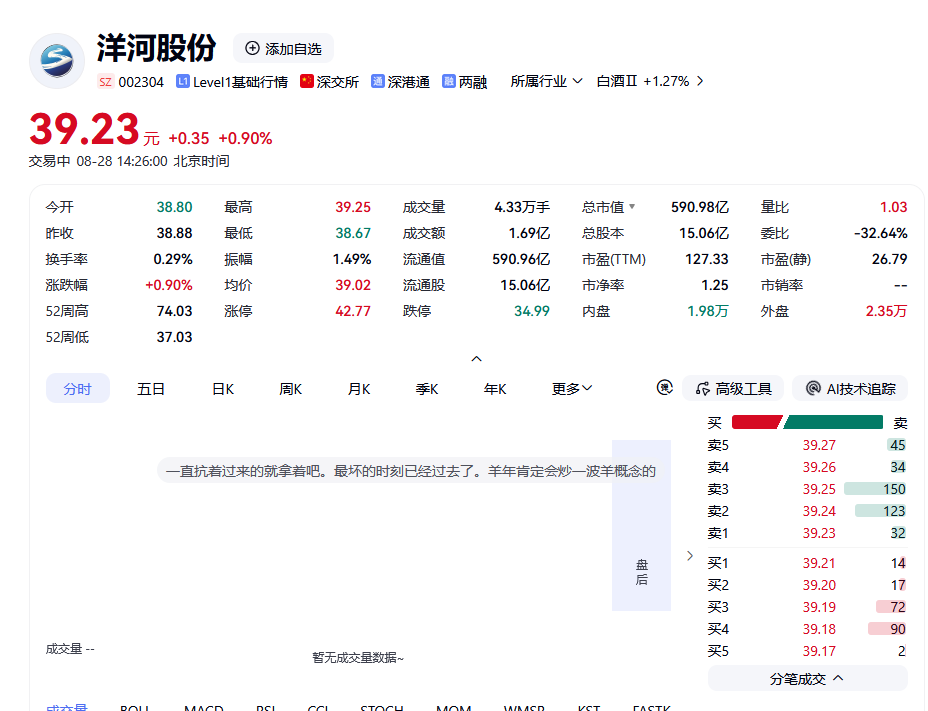Open the 更多 chart period dropdown

click(x=572, y=389)
